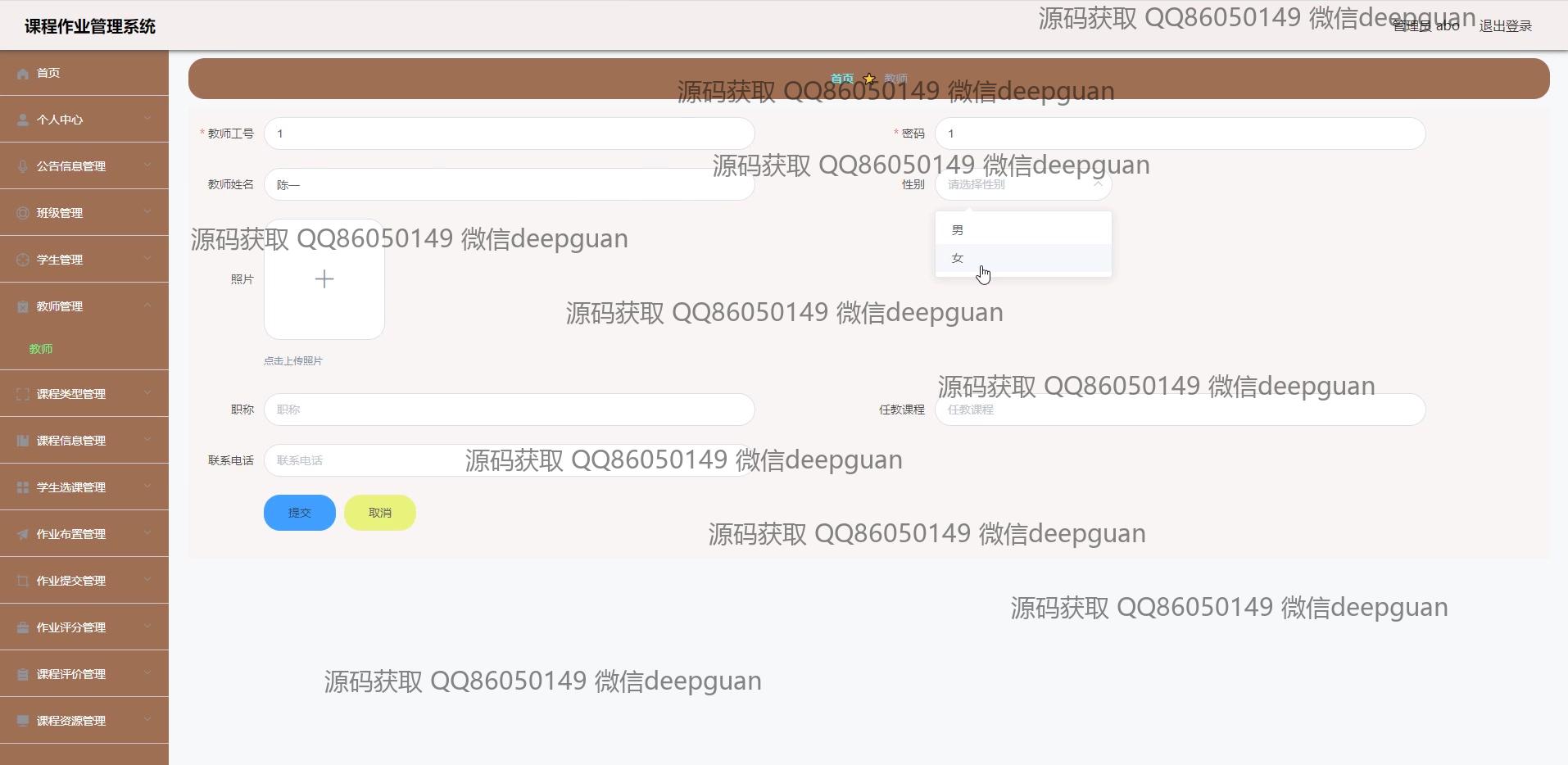
Task: Click 退出登录 to log out
Action: coord(1505,26)
